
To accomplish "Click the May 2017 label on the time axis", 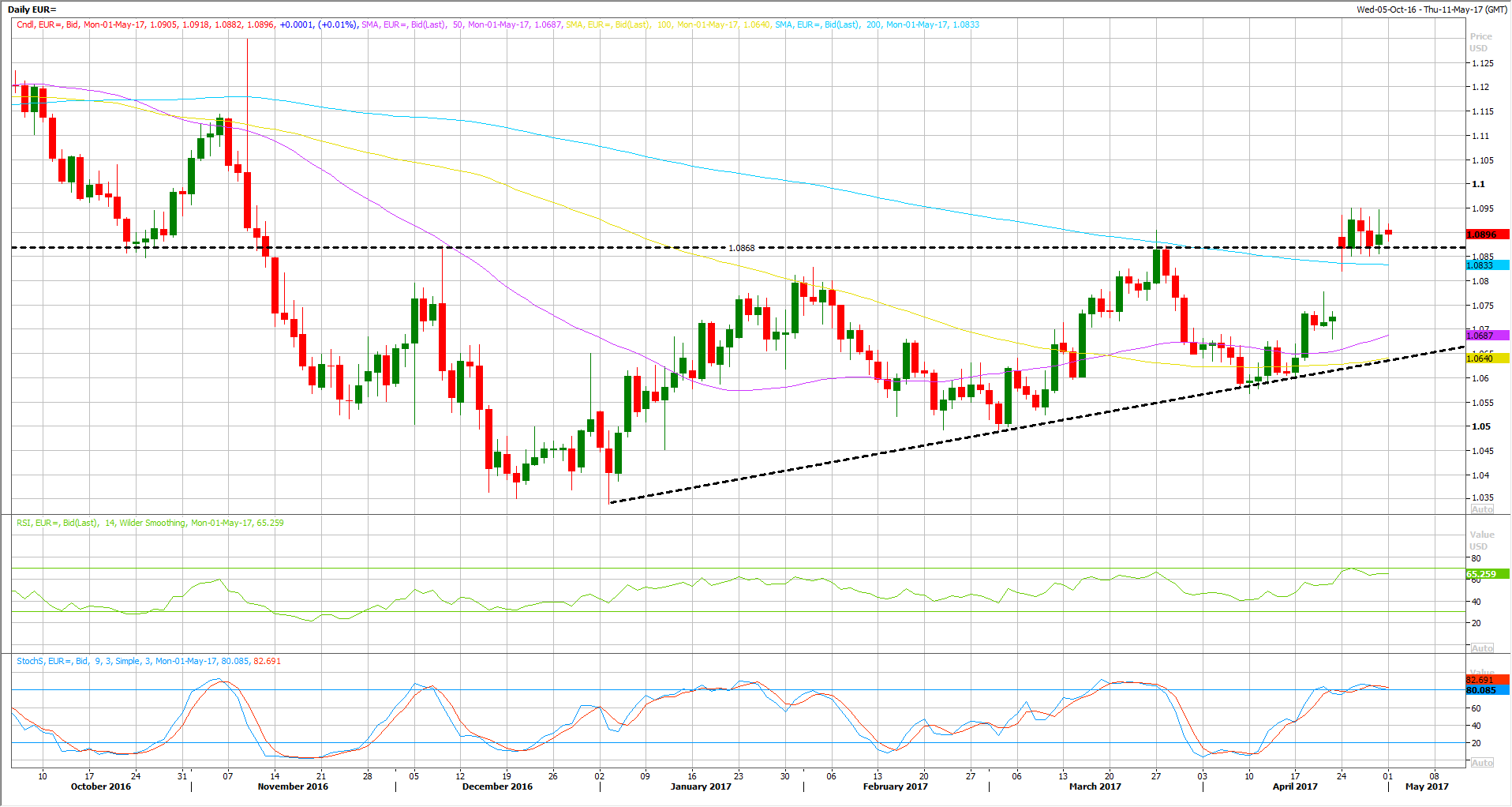I will pos(1427,786).
